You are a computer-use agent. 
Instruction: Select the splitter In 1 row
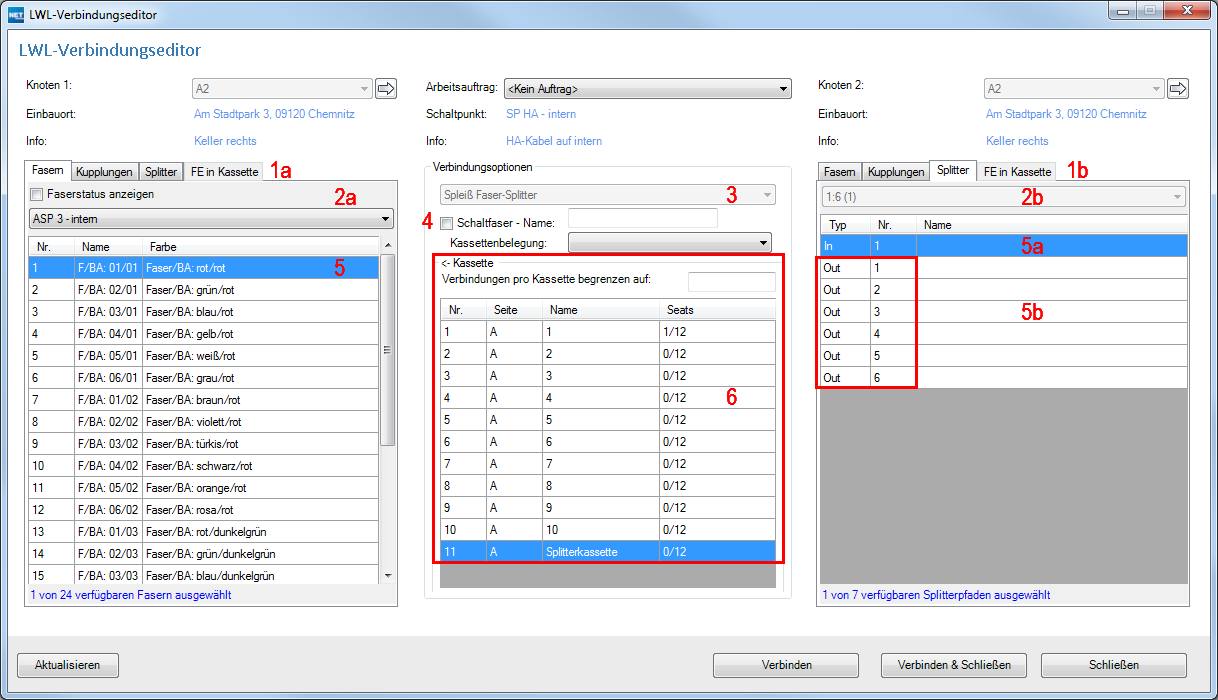pos(1004,245)
